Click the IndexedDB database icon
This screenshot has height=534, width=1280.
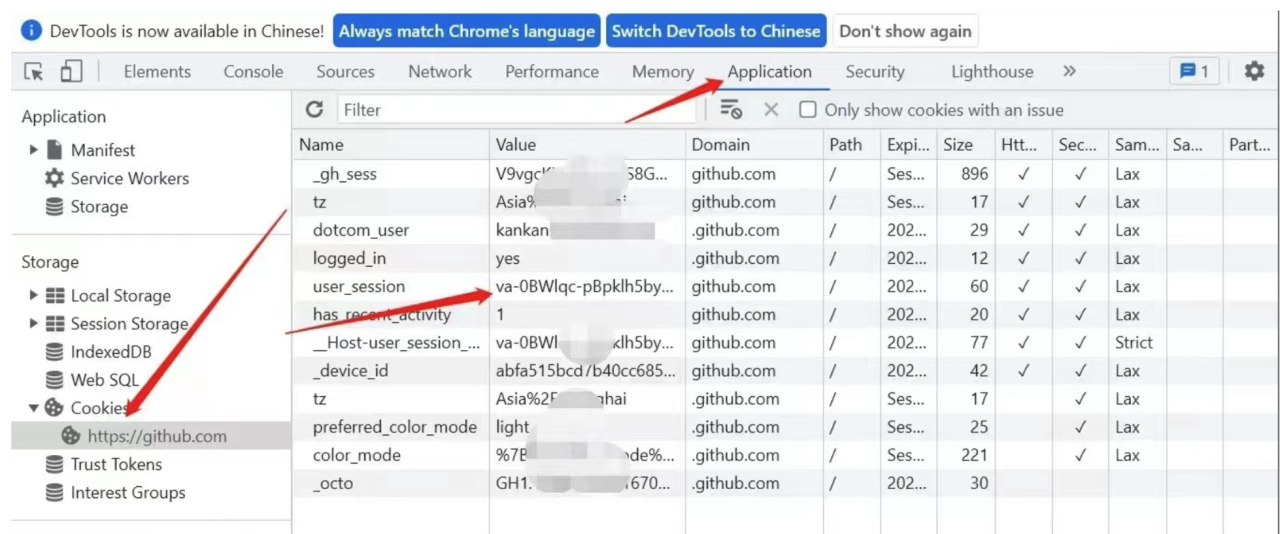tap(55, 352)
